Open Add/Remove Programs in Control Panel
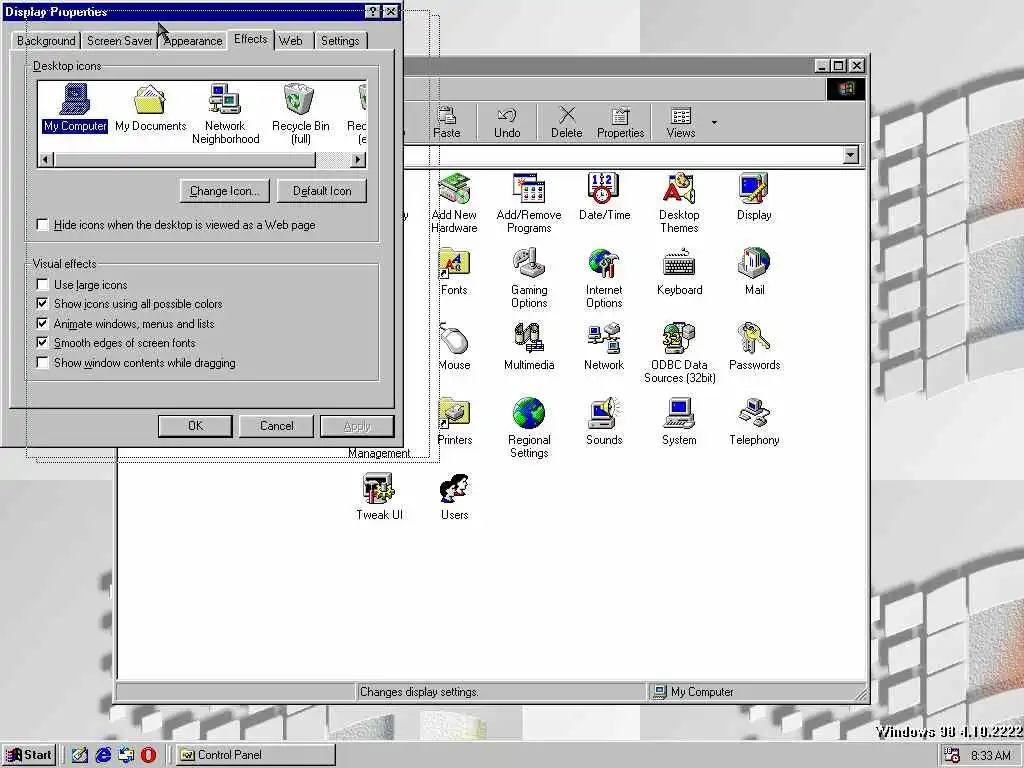 pyautogui.click(x=529, y=203)
